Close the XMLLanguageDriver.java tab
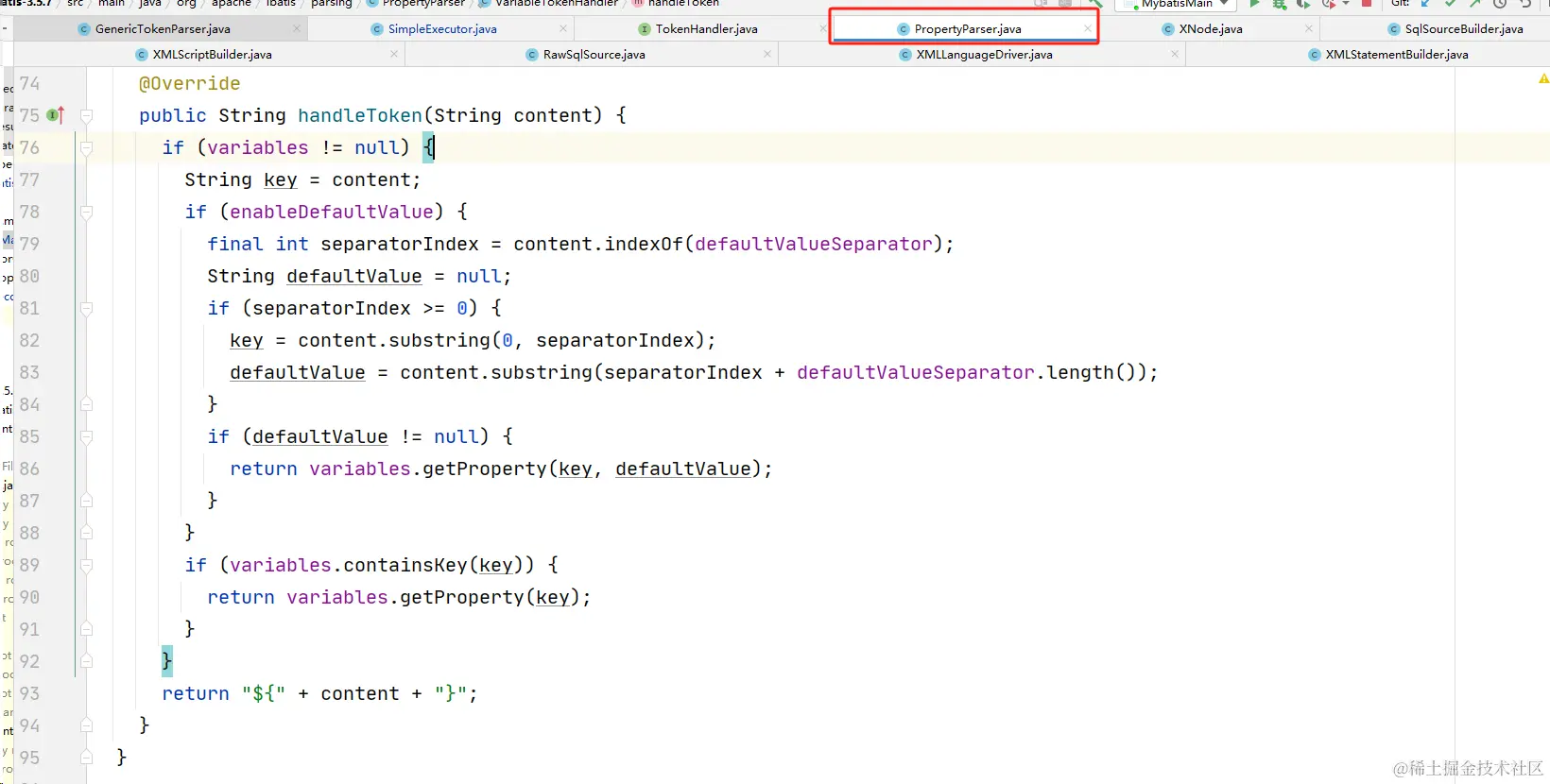1550x784 pixels. (x=1175, y=55)
